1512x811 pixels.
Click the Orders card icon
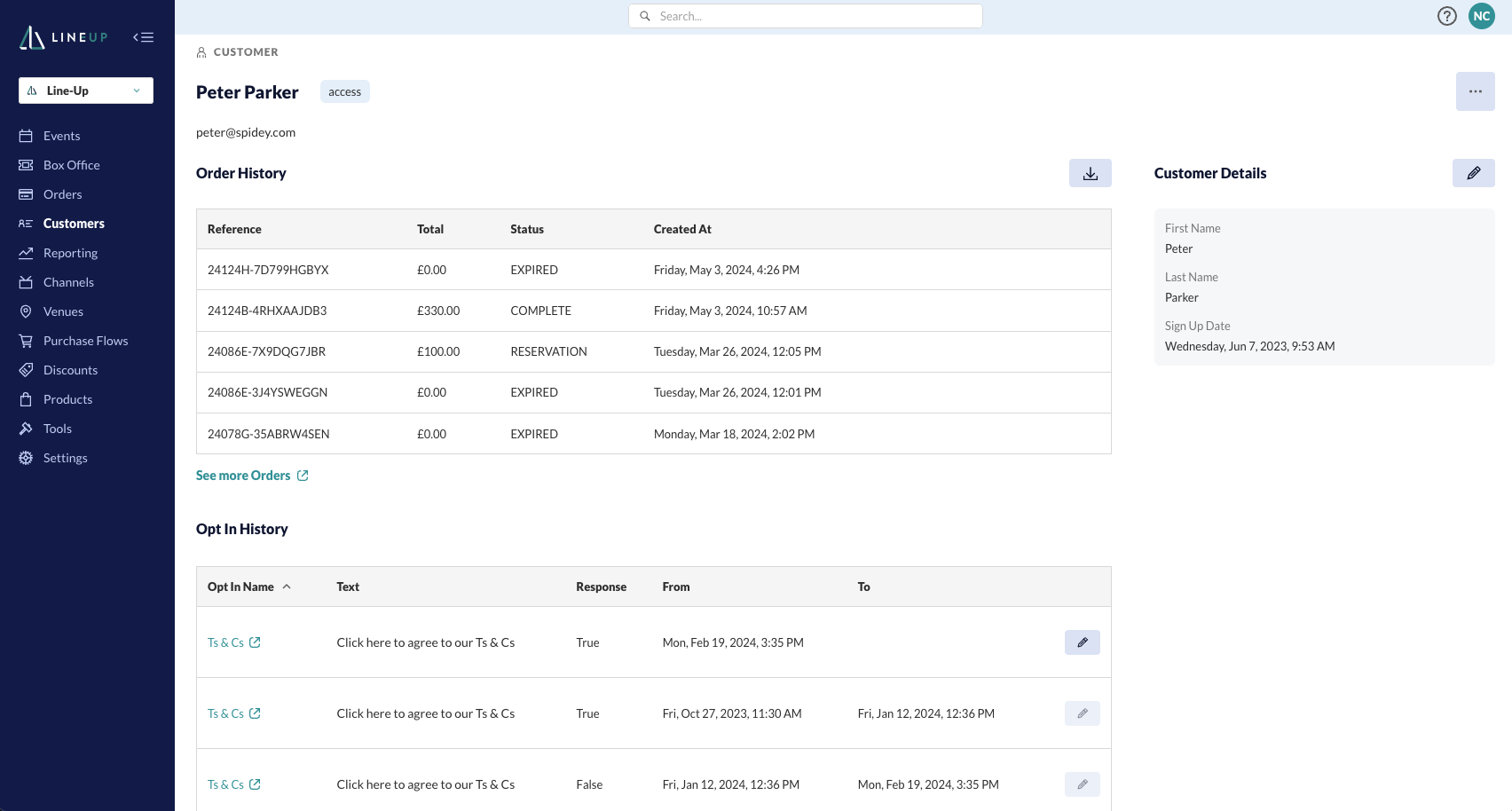26,194
